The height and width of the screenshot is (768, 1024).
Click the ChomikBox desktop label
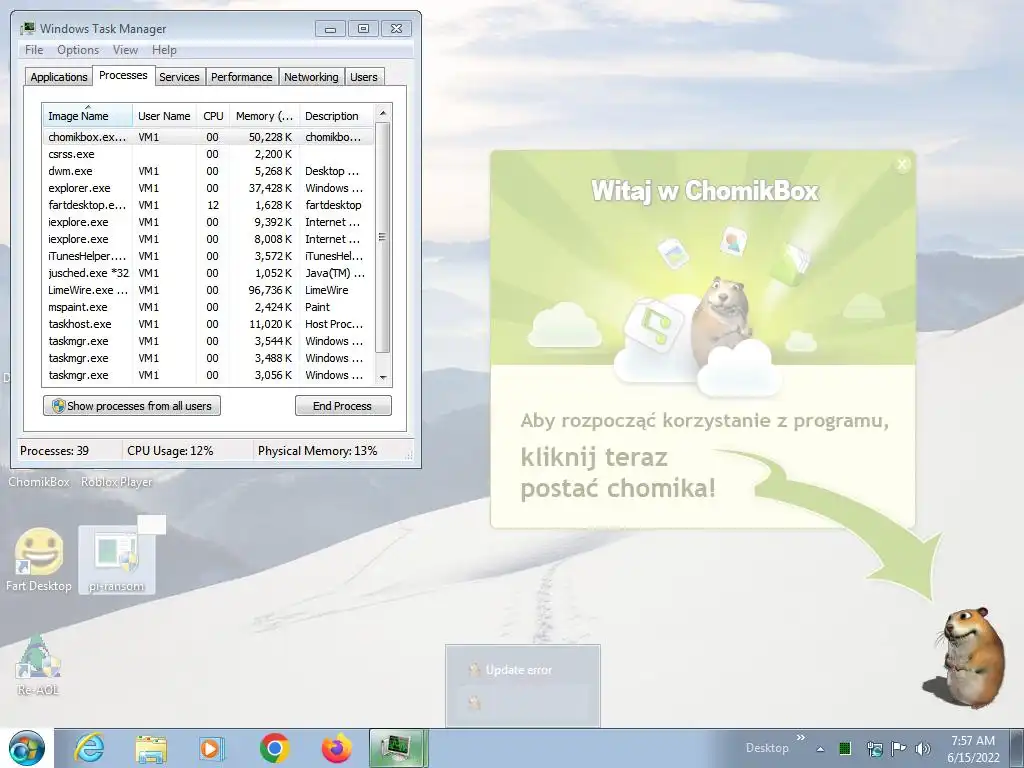coord(39,482)
